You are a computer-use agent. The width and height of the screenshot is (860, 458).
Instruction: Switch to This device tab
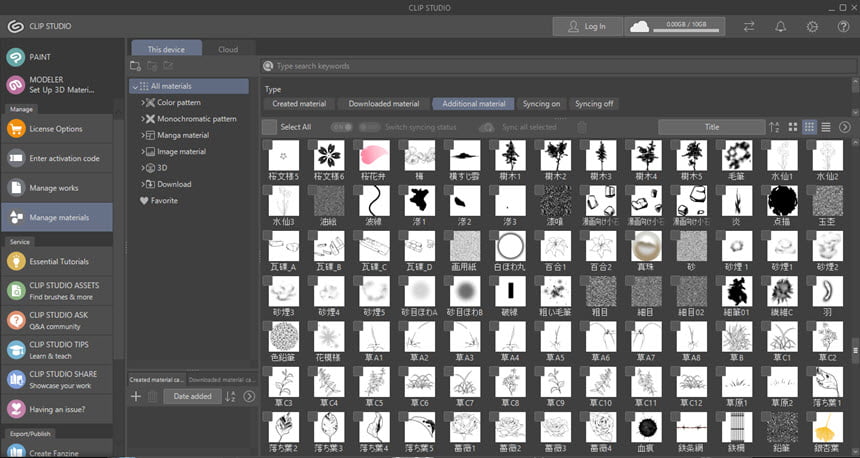pos(166,49)
